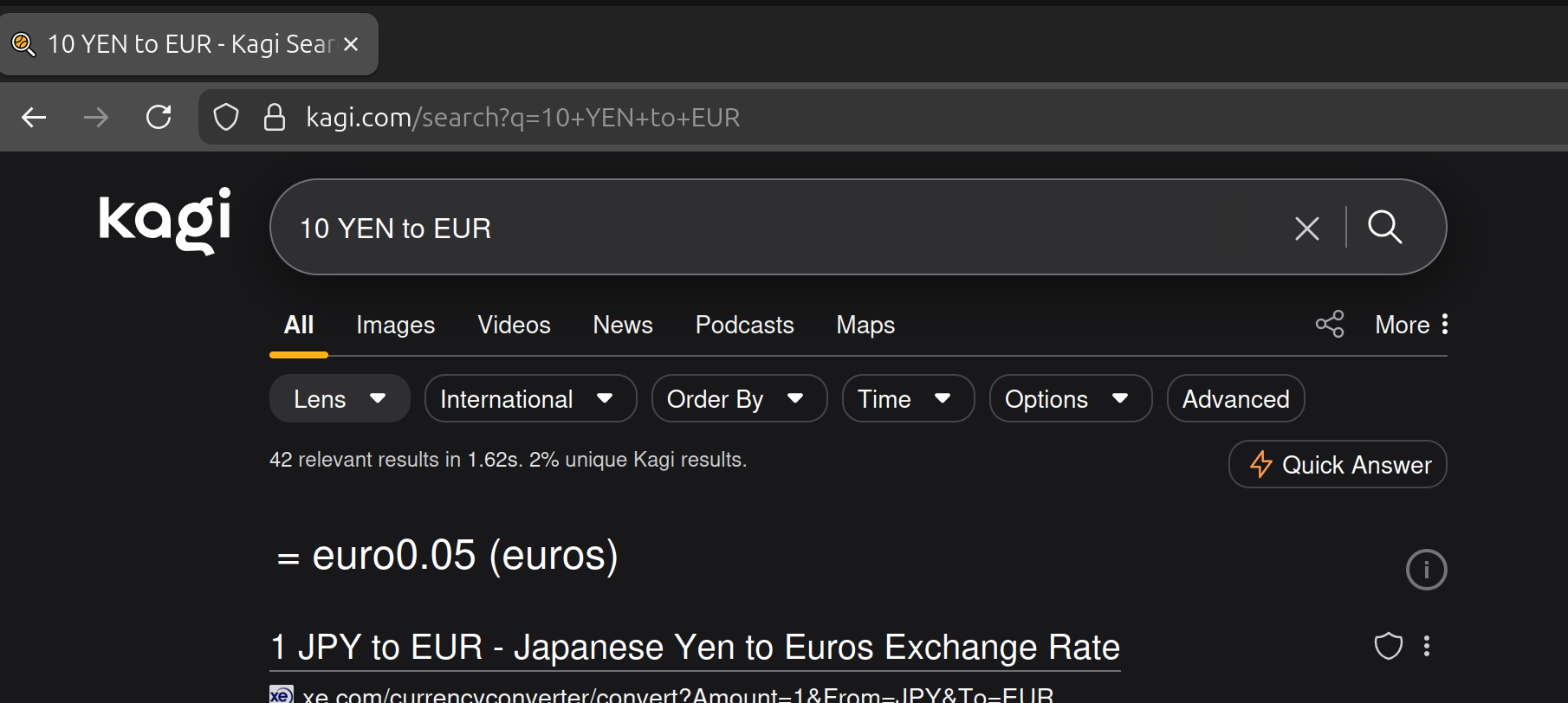Click the shield icon next to xe.com result
Image resolution: width=1568 pixels, height=703 pixels.
[x=1388, y=646]
